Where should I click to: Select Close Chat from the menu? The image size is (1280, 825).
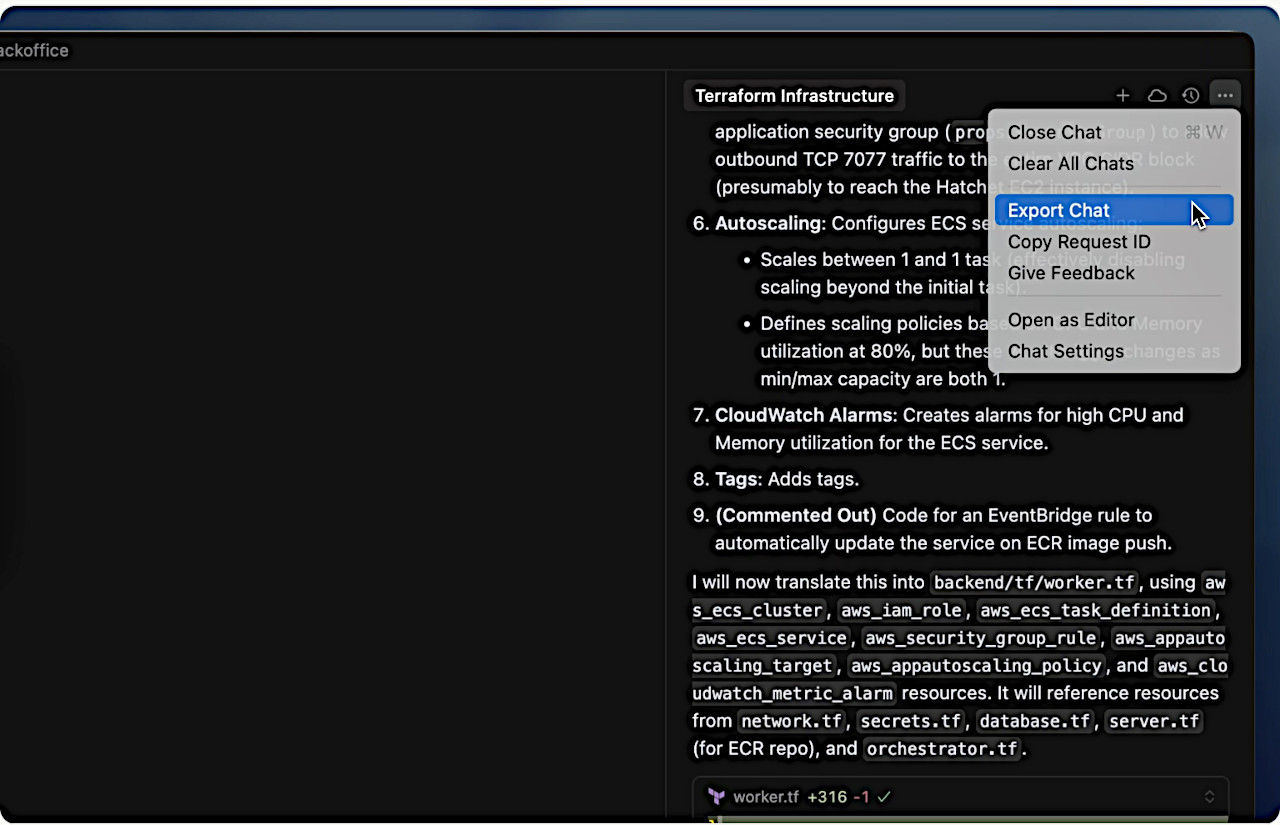click(1054, 132)
